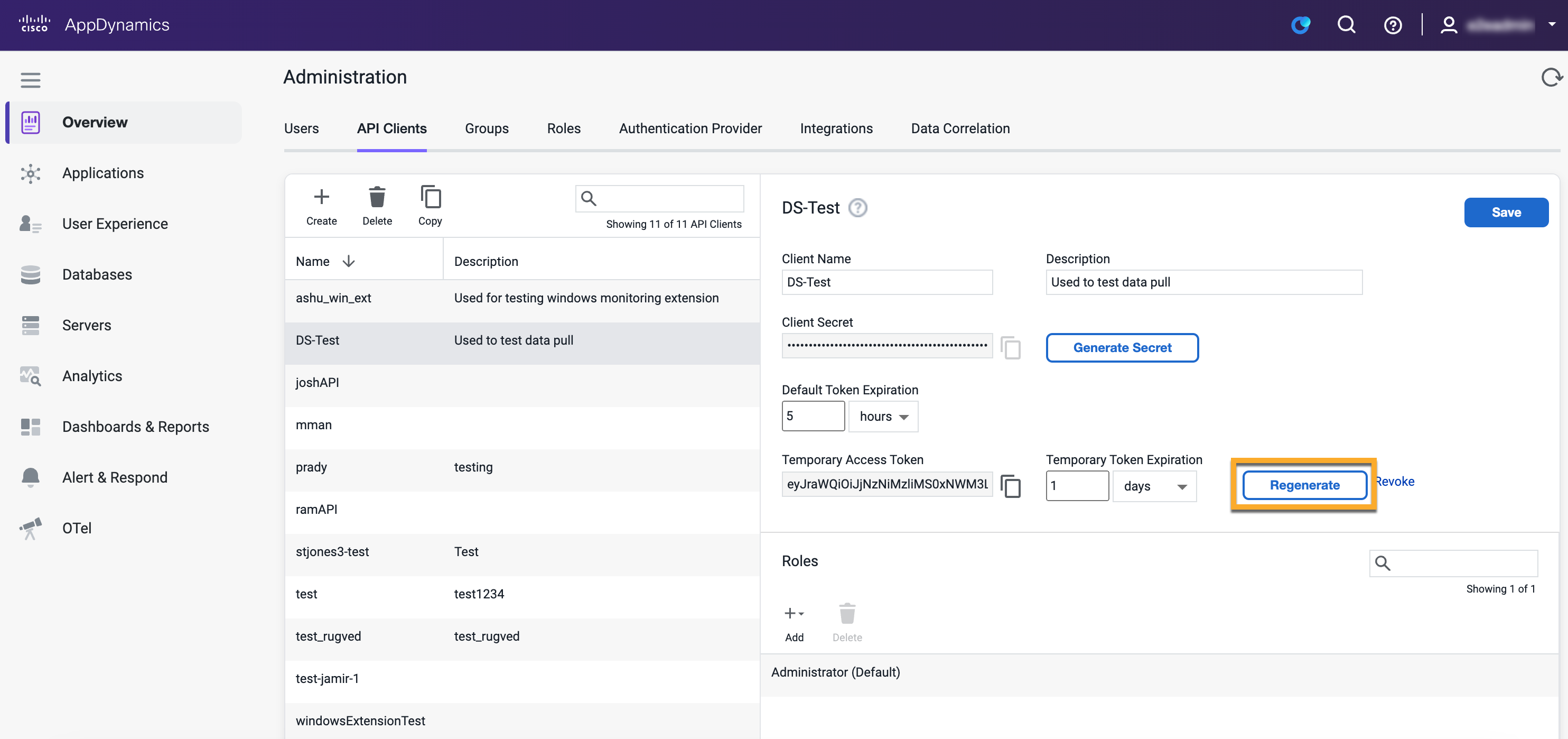Click the Create API client plus icon
1568x739 pixels.
click(321, 197)
